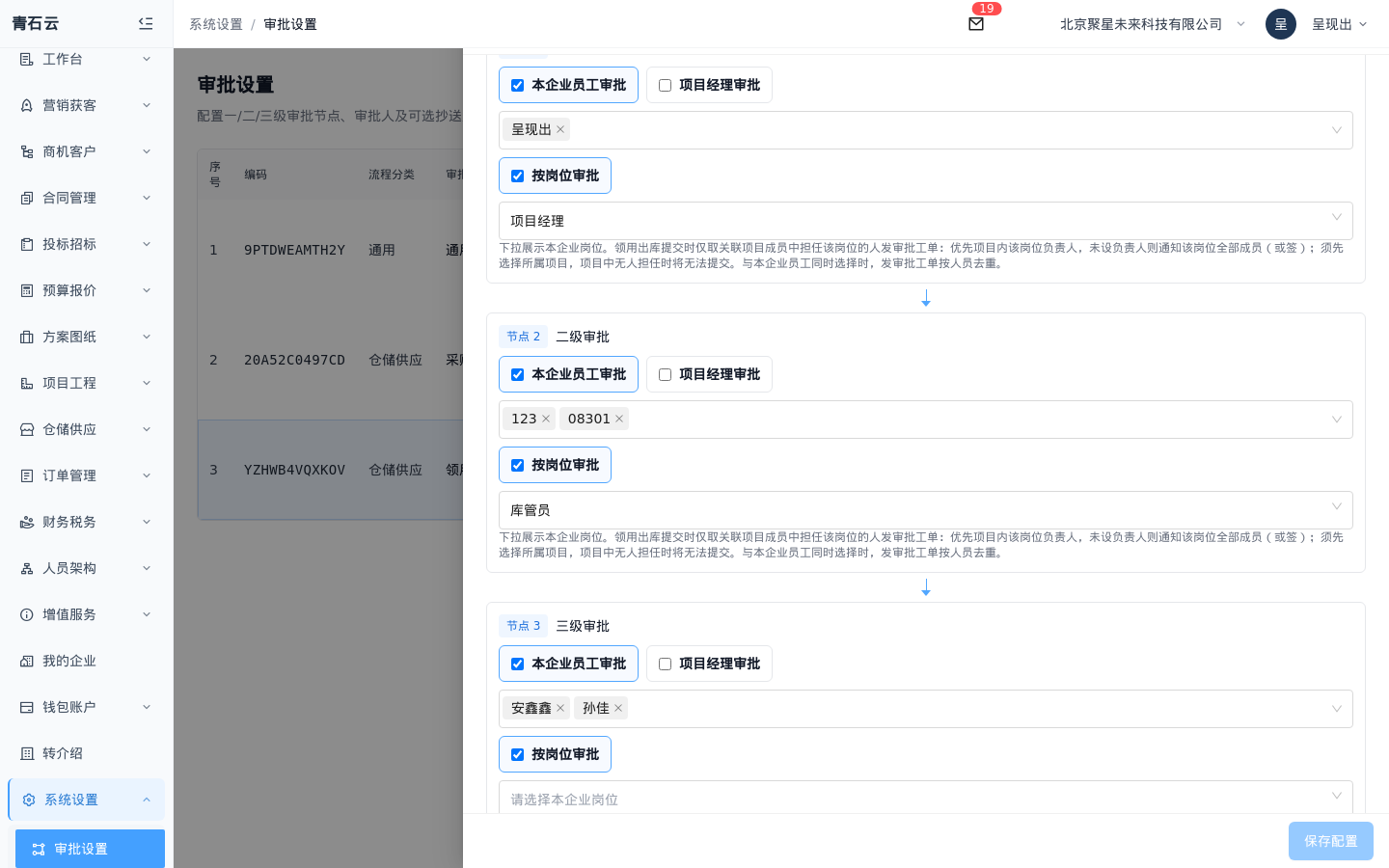1389x868 pixels.
Task: Click the 投标招标 sidebar icon
Action: [x=27, y=244]
